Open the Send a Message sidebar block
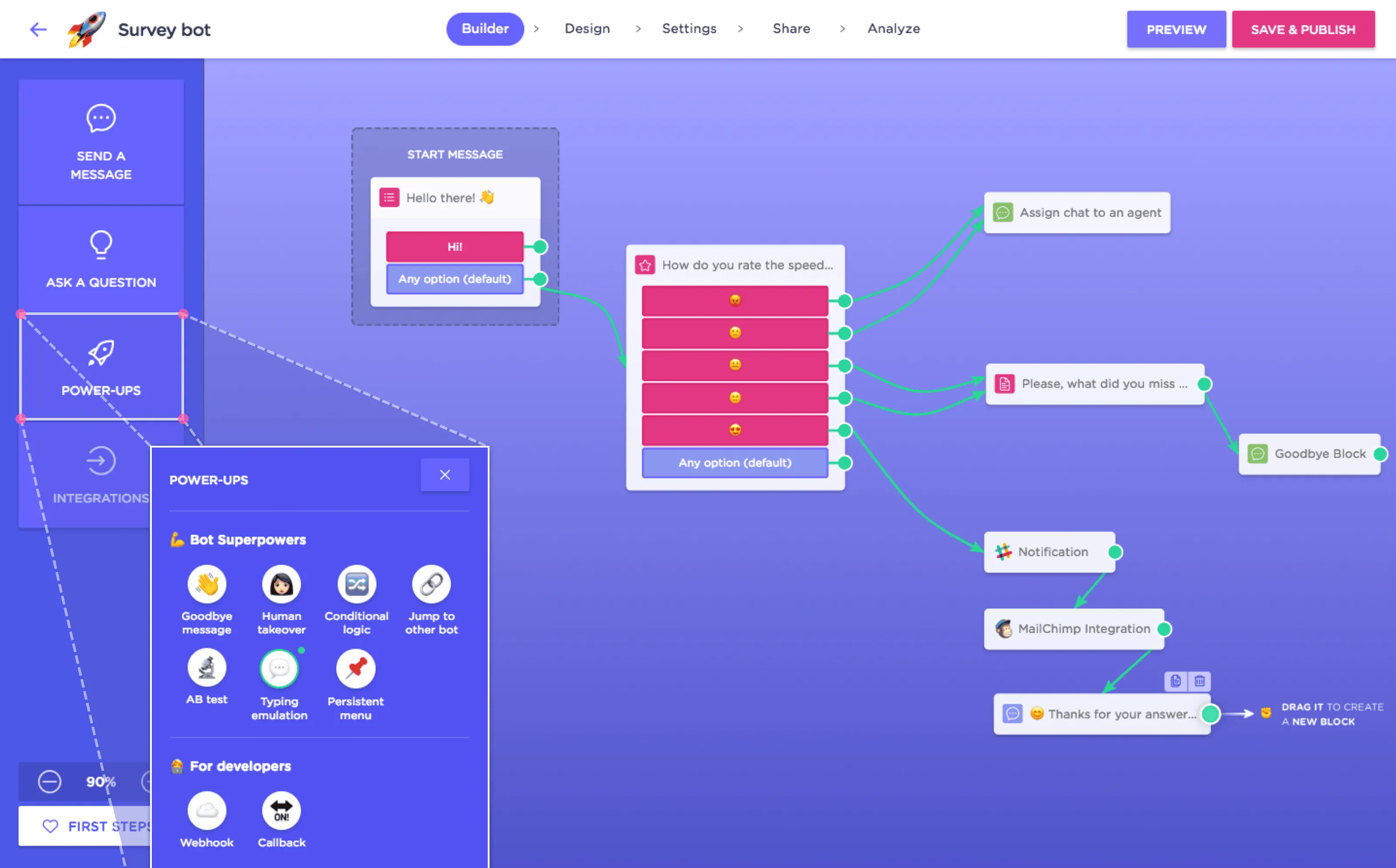The width and height of the screenshot is (1396, 868). pyautogui.click(x=101, y=142)
